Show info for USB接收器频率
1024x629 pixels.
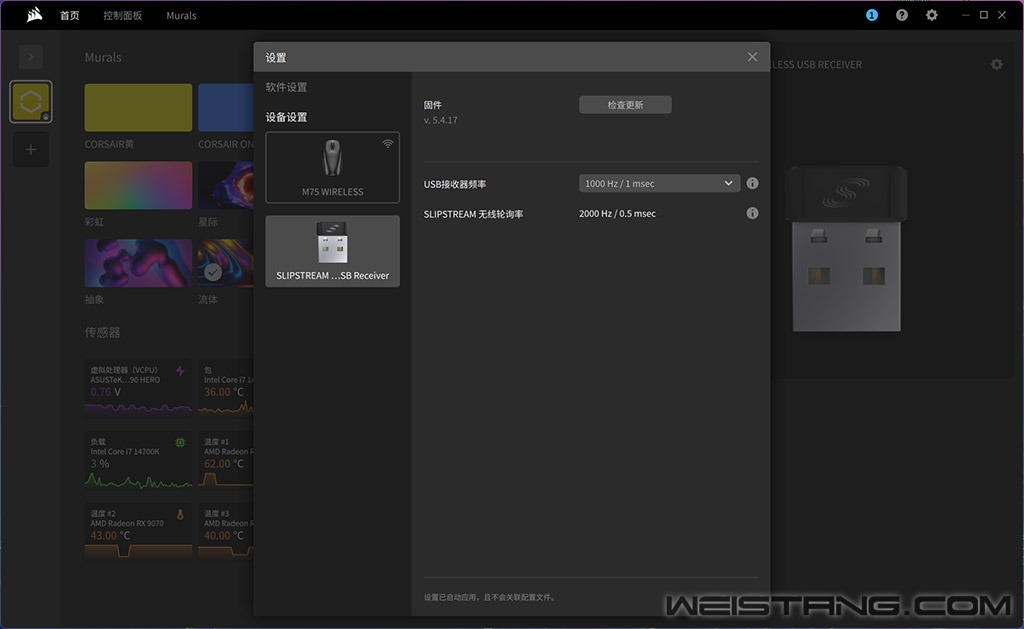click(x=752, y=184)
